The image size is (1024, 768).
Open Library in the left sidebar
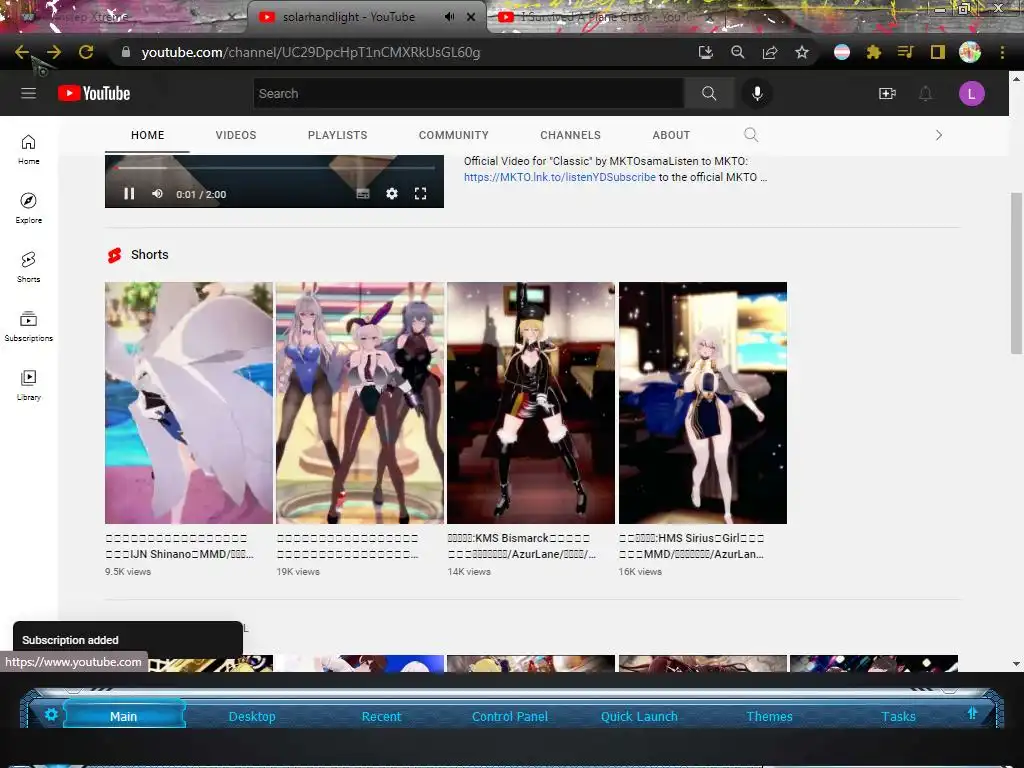[28, 385]
